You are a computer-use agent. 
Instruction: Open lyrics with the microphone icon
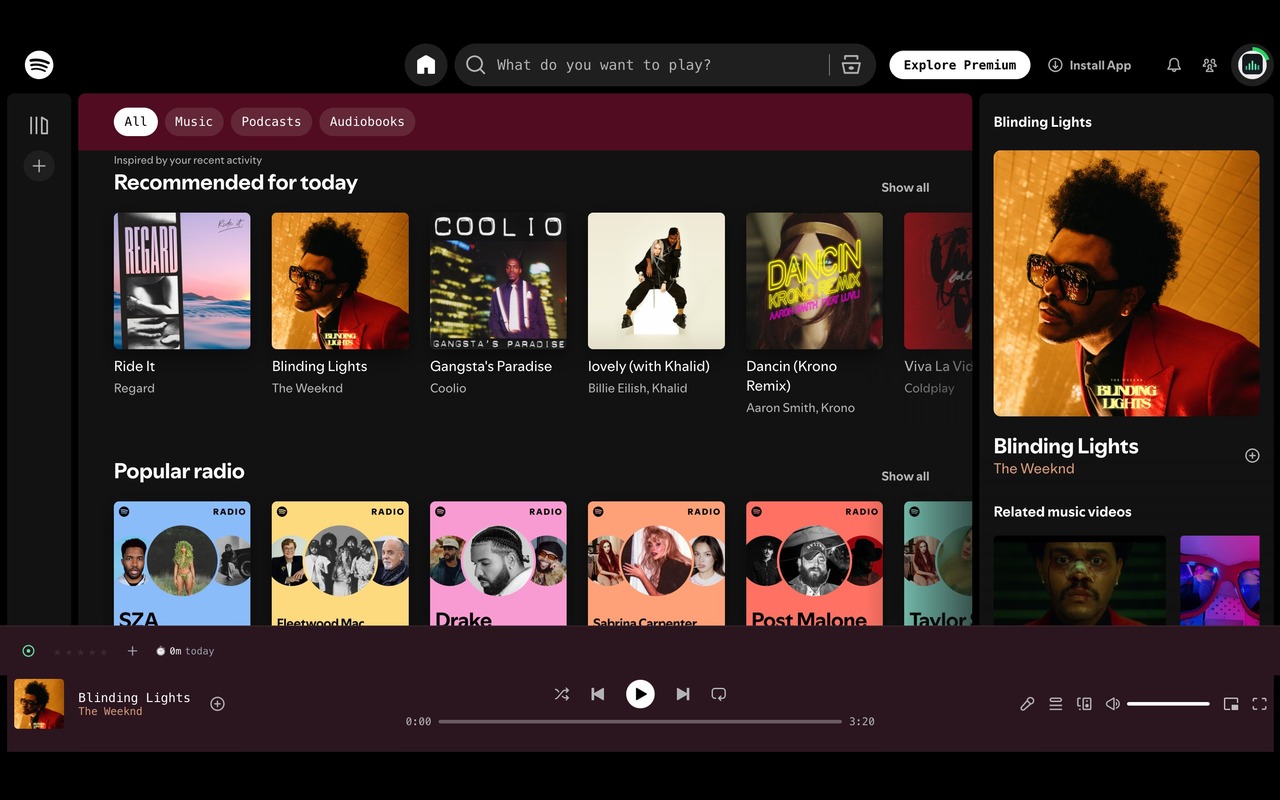1027,704
